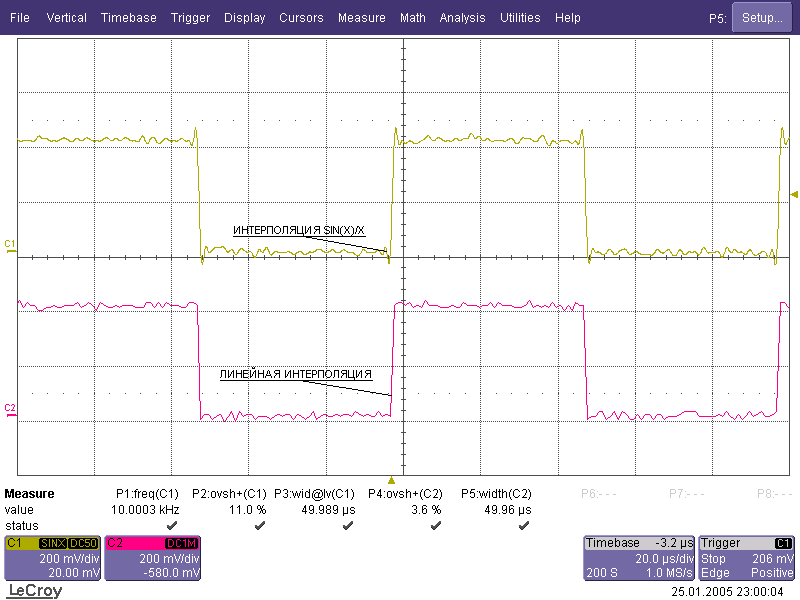Select the empty P6 measurement slot
800x600 pixels.
(598, 493)
